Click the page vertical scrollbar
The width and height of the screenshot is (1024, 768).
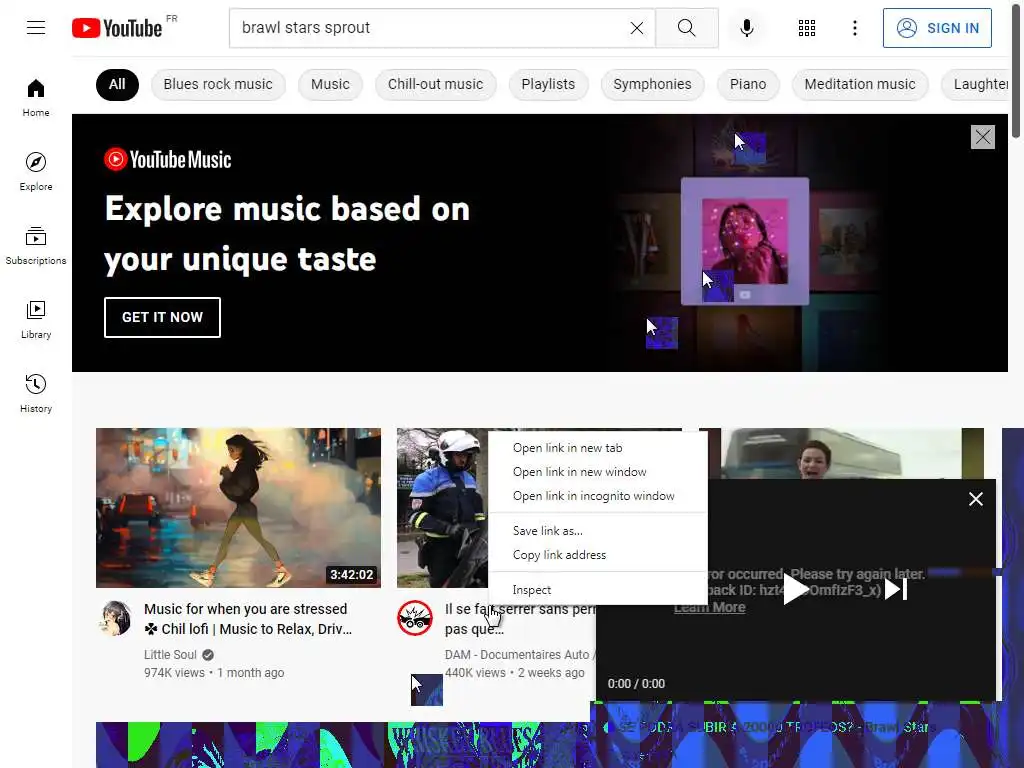click(x=1016, y=69)
